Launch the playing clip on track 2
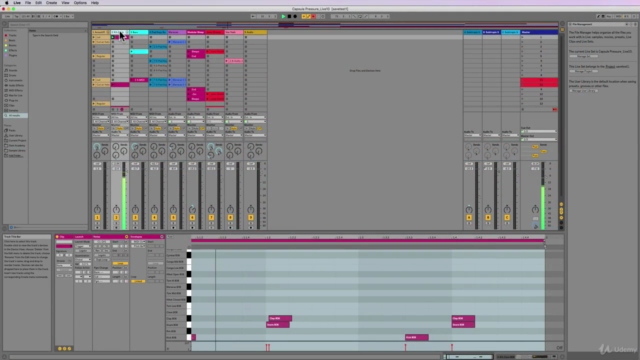The width and height of the screenshot is (640, 360). point(113,37)
